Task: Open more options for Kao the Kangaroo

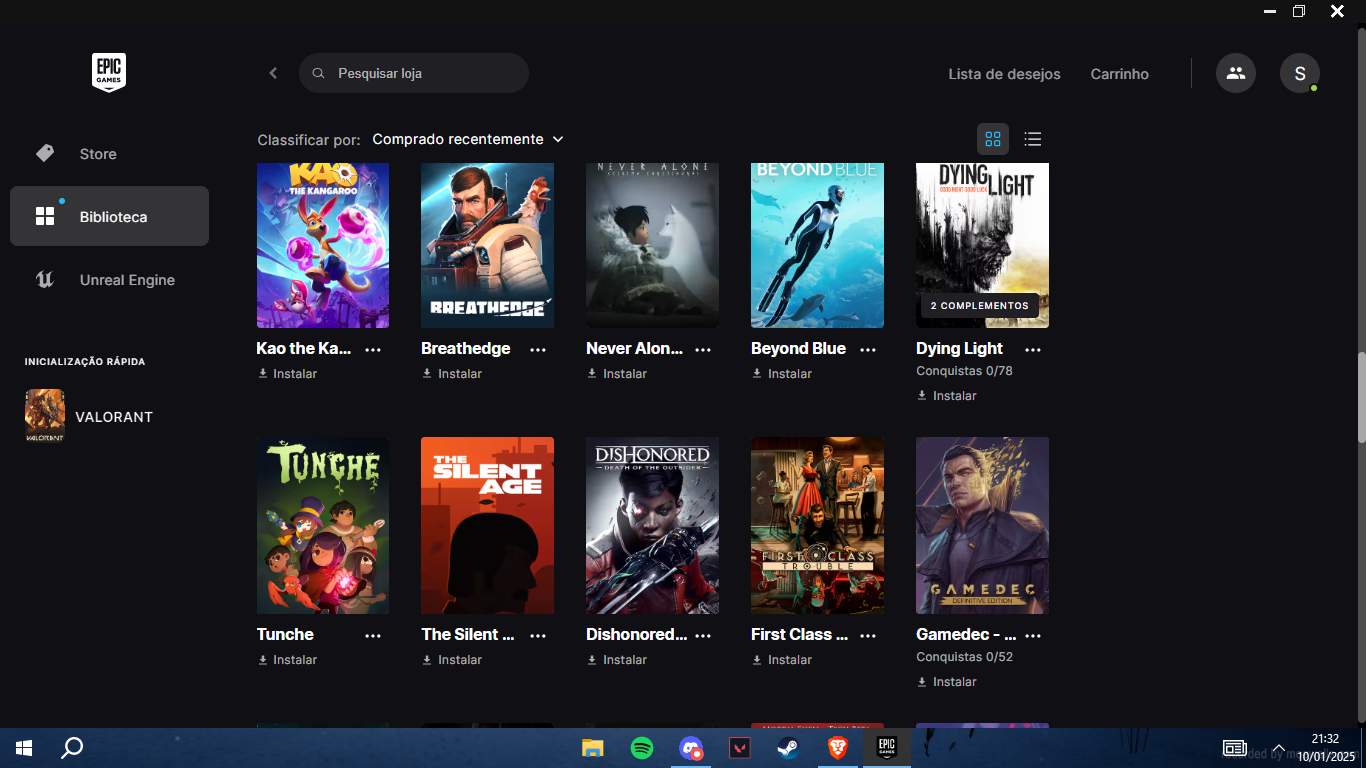Action: click(373, 349)
